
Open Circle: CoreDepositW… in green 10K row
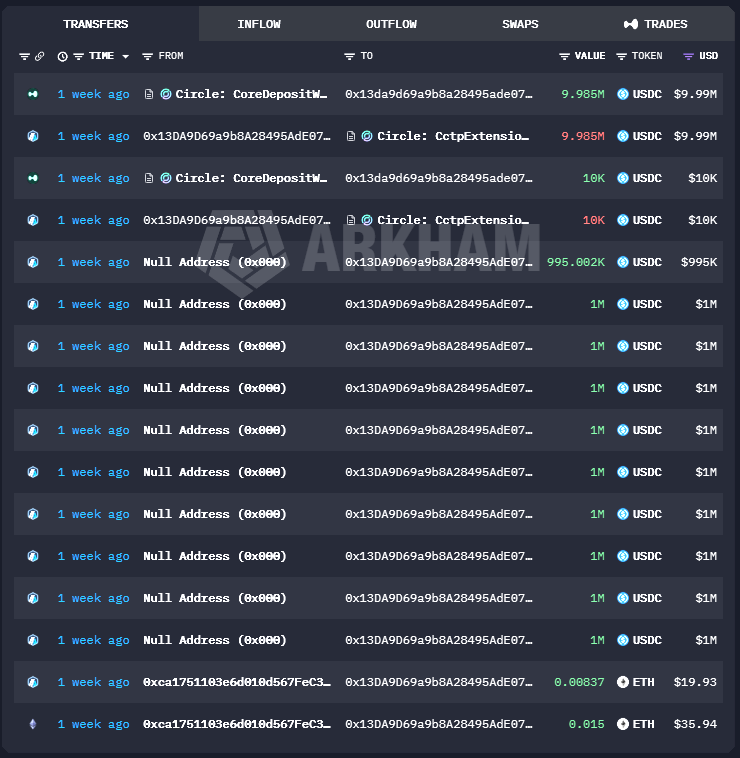tap(251, 178)
